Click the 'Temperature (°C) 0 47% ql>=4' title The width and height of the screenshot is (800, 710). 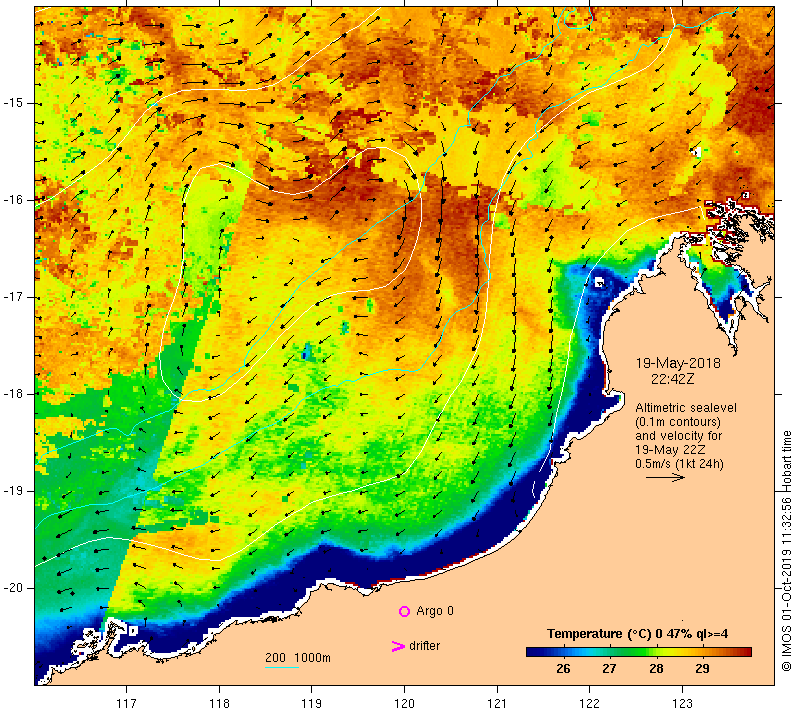pyautogui.click(x=638, y=634)
